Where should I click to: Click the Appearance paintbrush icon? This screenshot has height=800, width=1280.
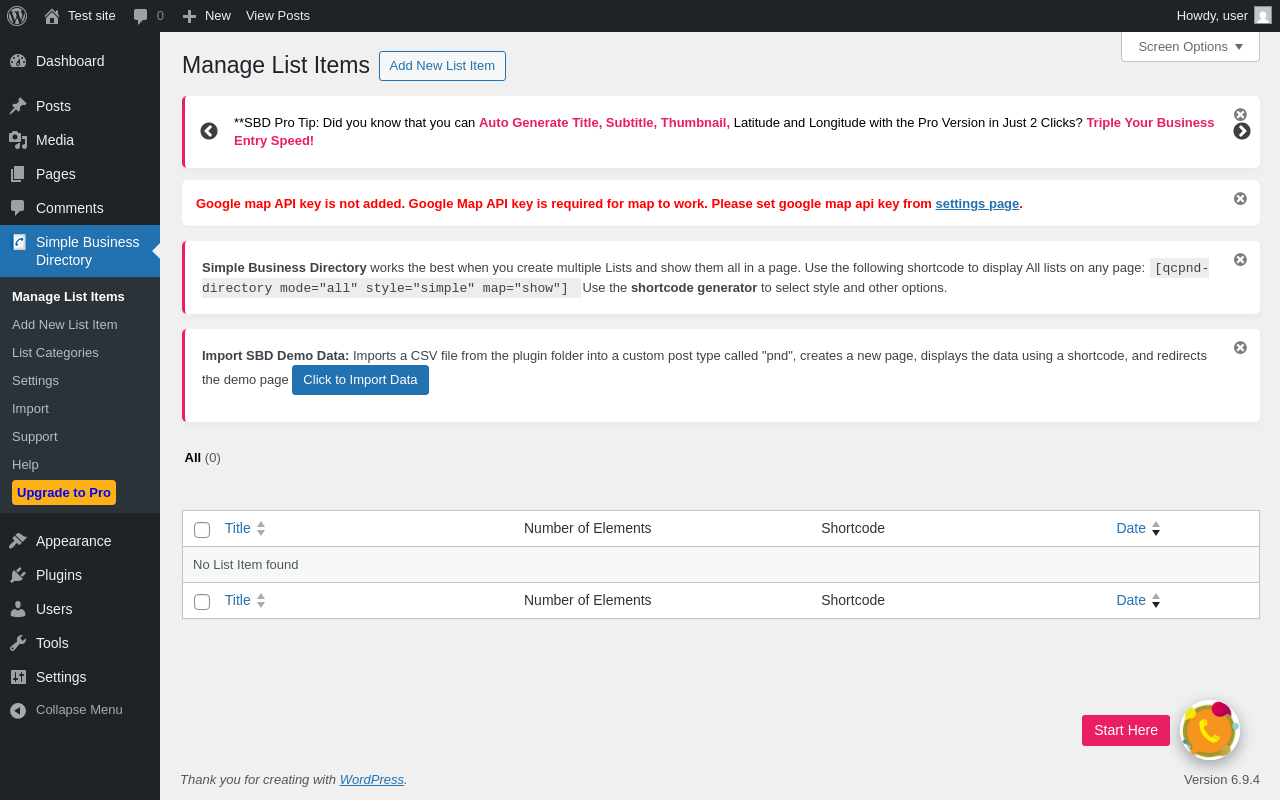(x=18, y=541)
